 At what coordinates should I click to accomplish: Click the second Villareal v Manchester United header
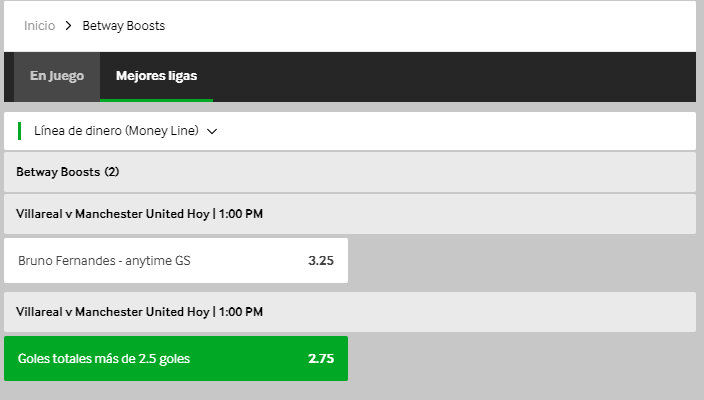pos(350,312)
